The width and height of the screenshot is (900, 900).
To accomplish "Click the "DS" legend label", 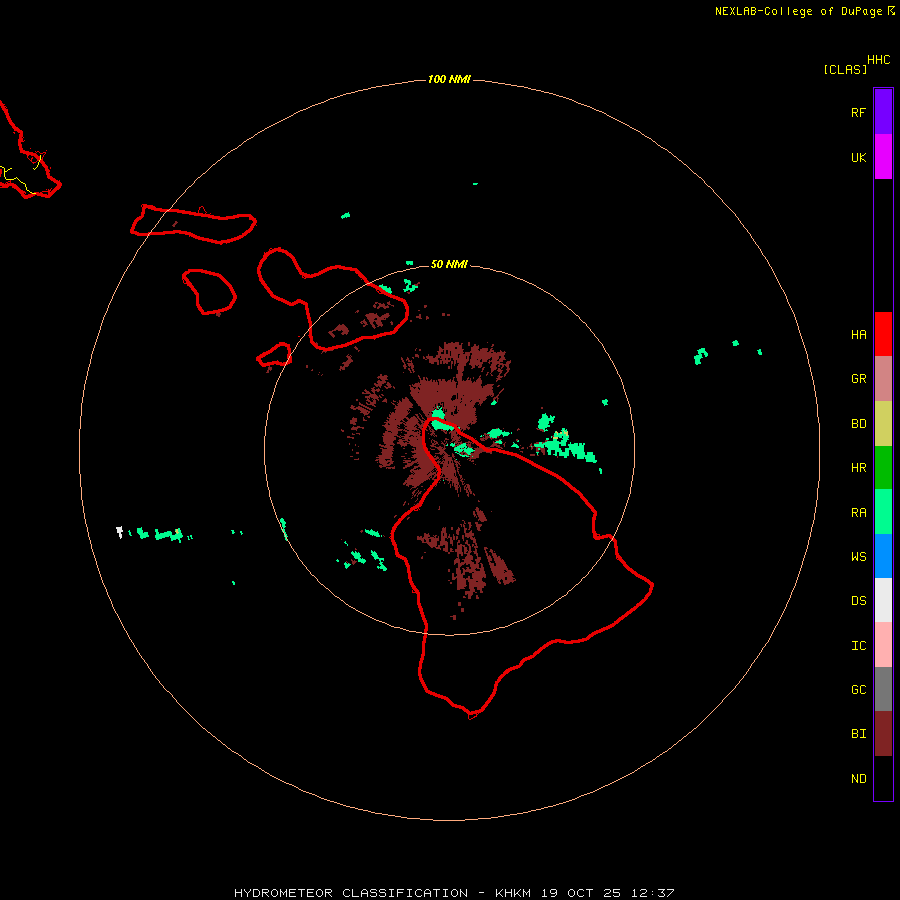I will coord(858,600).
